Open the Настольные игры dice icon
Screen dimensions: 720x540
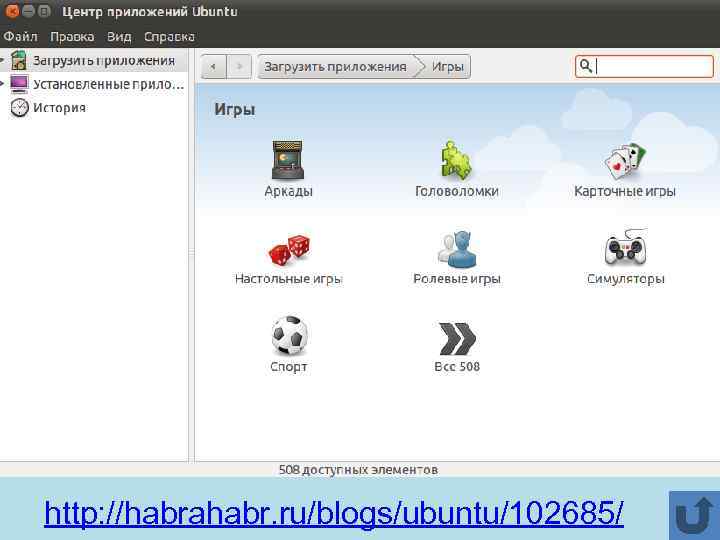289,250
